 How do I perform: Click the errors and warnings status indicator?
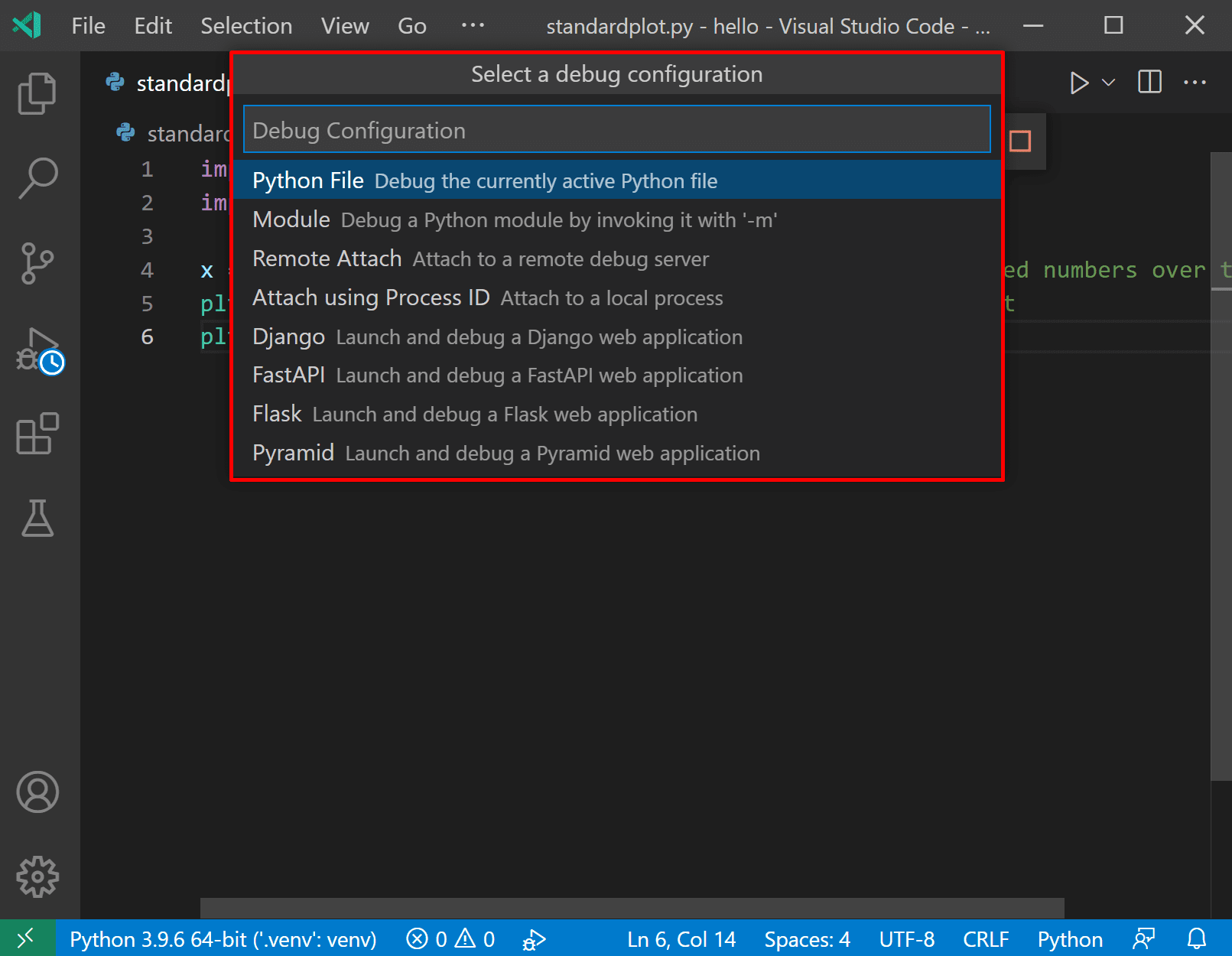click(450, 938)
